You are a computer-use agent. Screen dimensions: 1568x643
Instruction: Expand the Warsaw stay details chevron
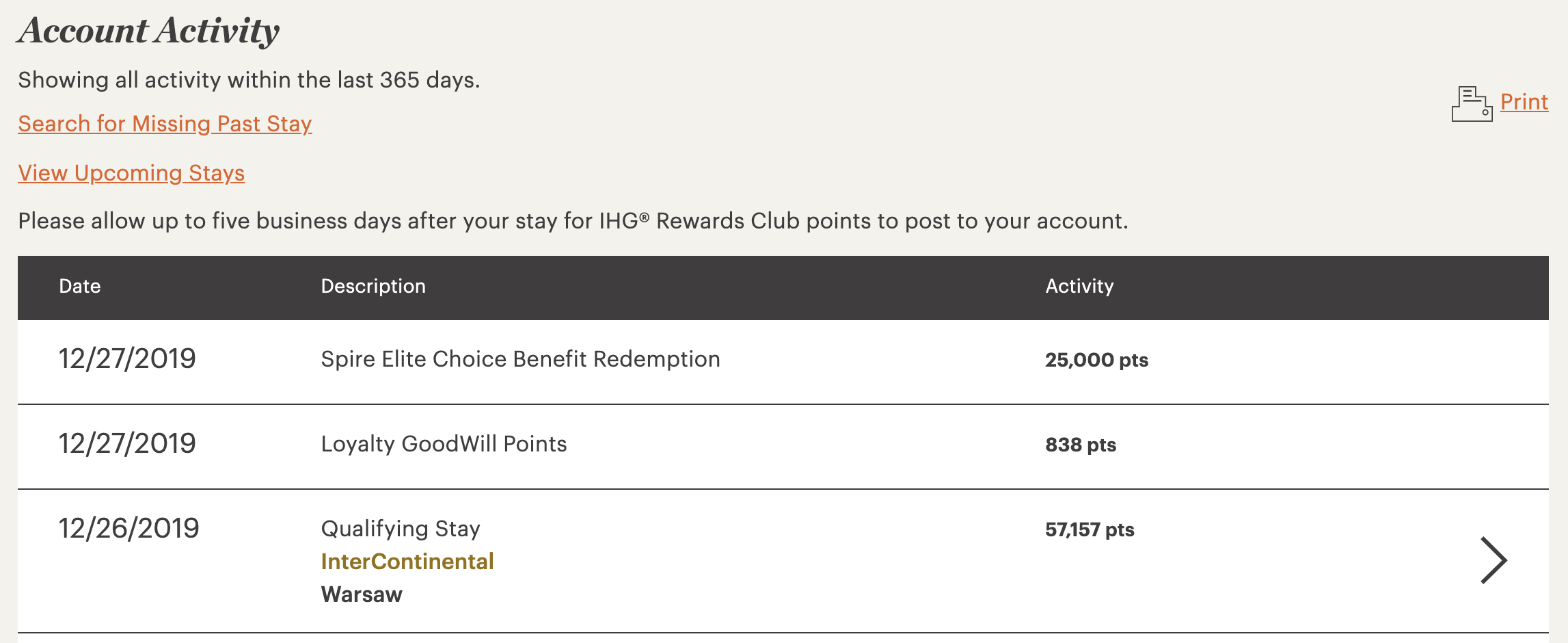point(1493,560)
